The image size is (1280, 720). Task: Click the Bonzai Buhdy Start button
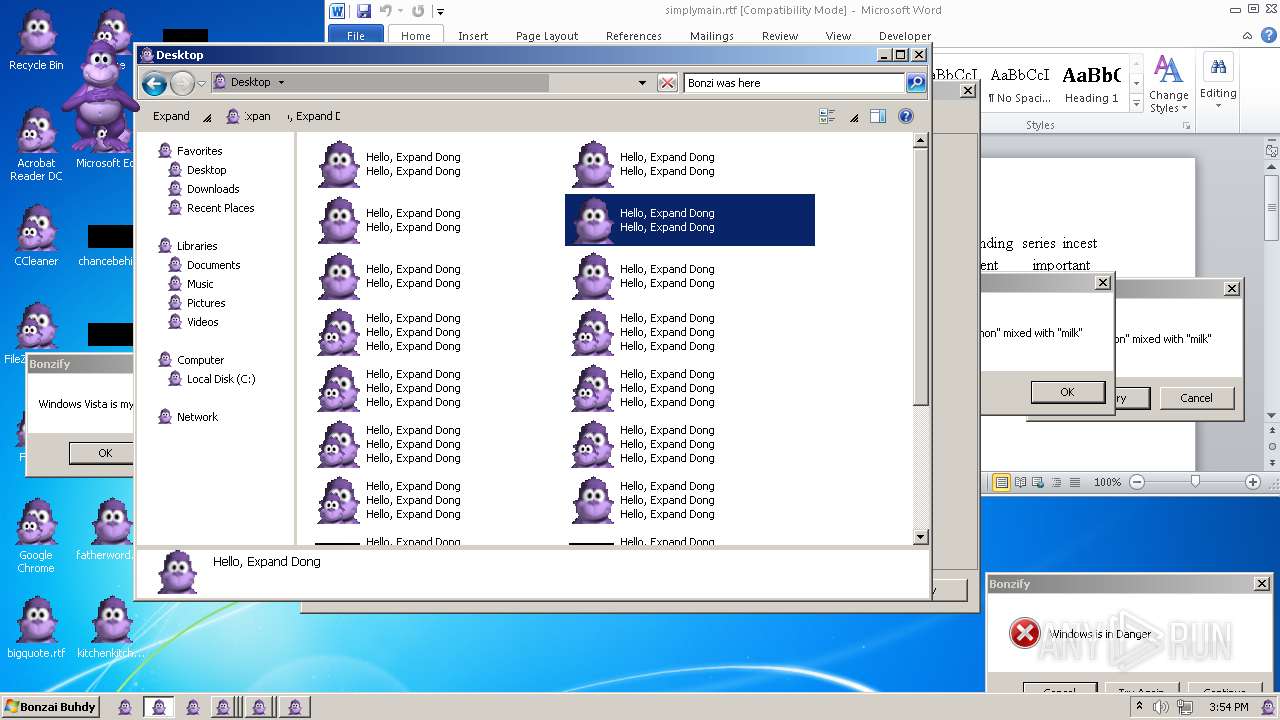pyautogui.click(x=50, y=707)
